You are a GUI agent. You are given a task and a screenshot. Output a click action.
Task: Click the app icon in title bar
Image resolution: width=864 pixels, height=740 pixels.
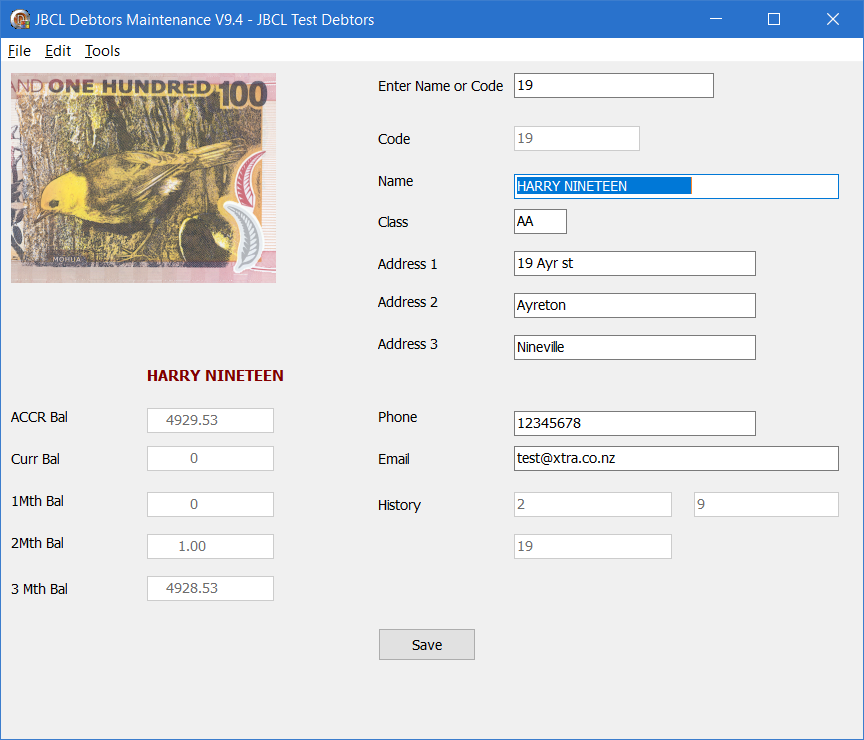tap(20, 19)
